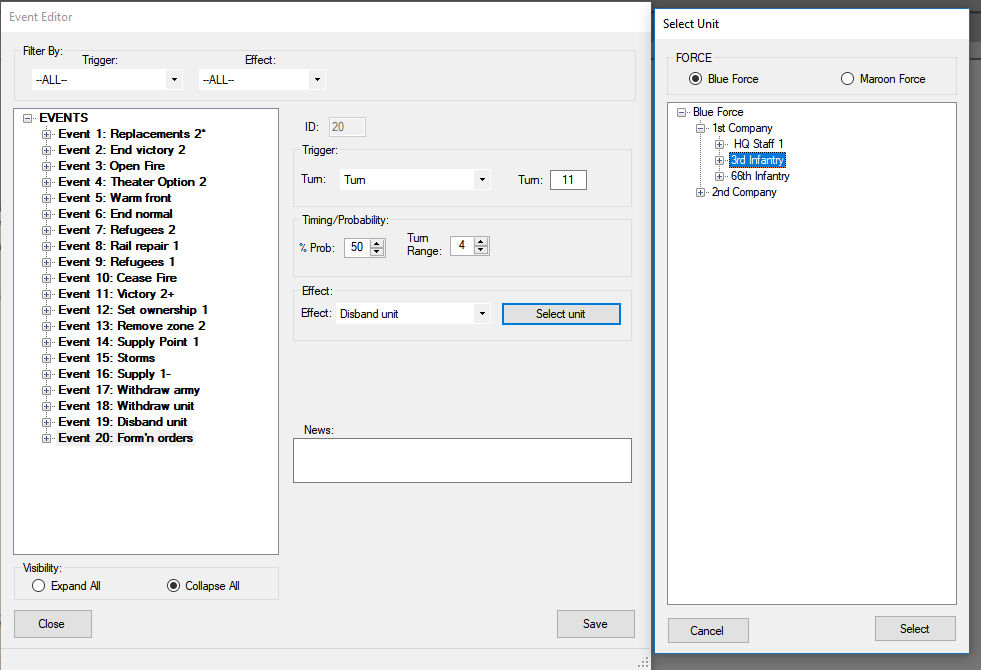This screenshot has width=981, height=670.
Task: Choose Expand All visibility option
Action: 39,586
